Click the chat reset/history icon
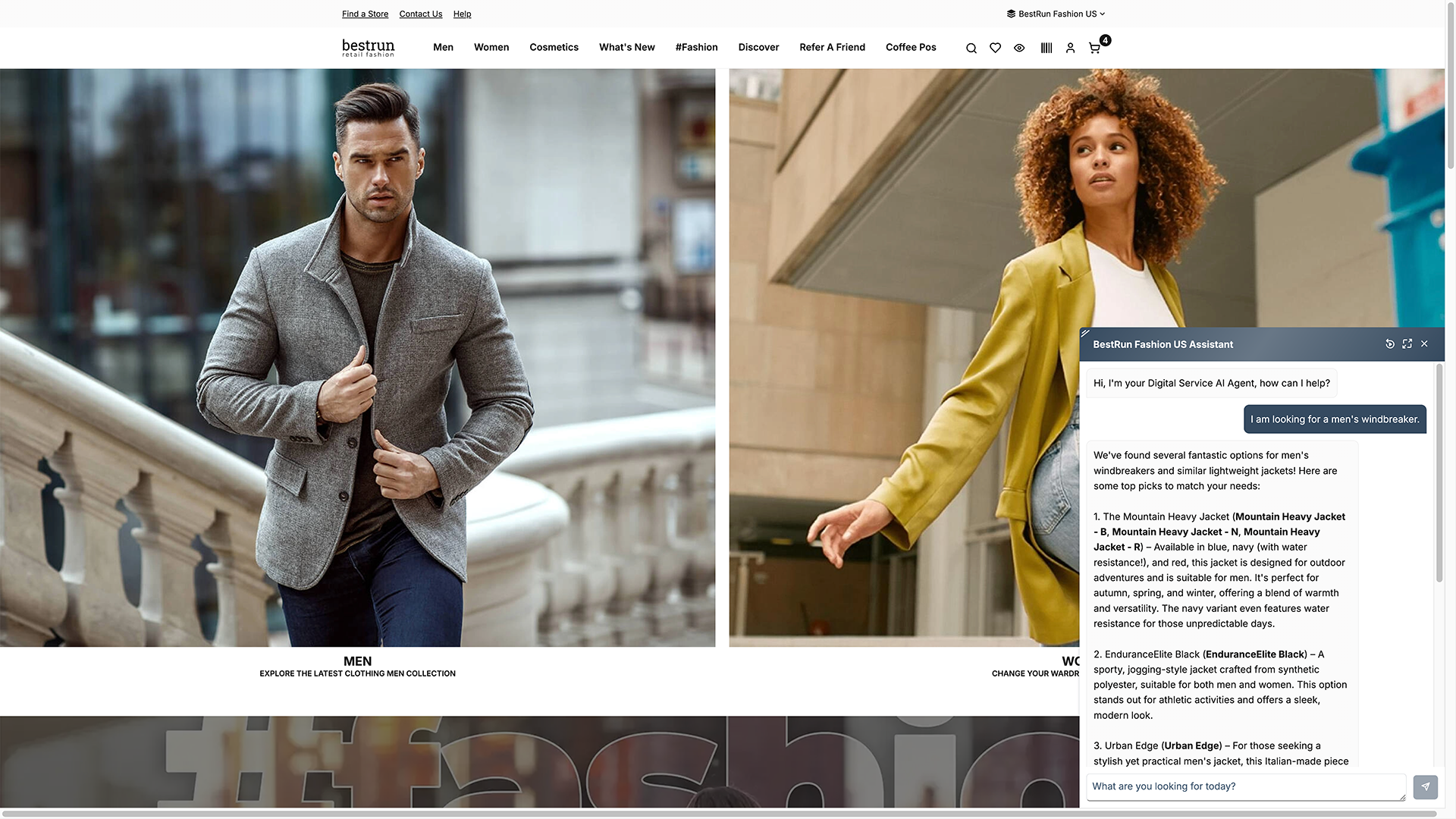The image size is (1456, 819). click(x=1389, y=344)
